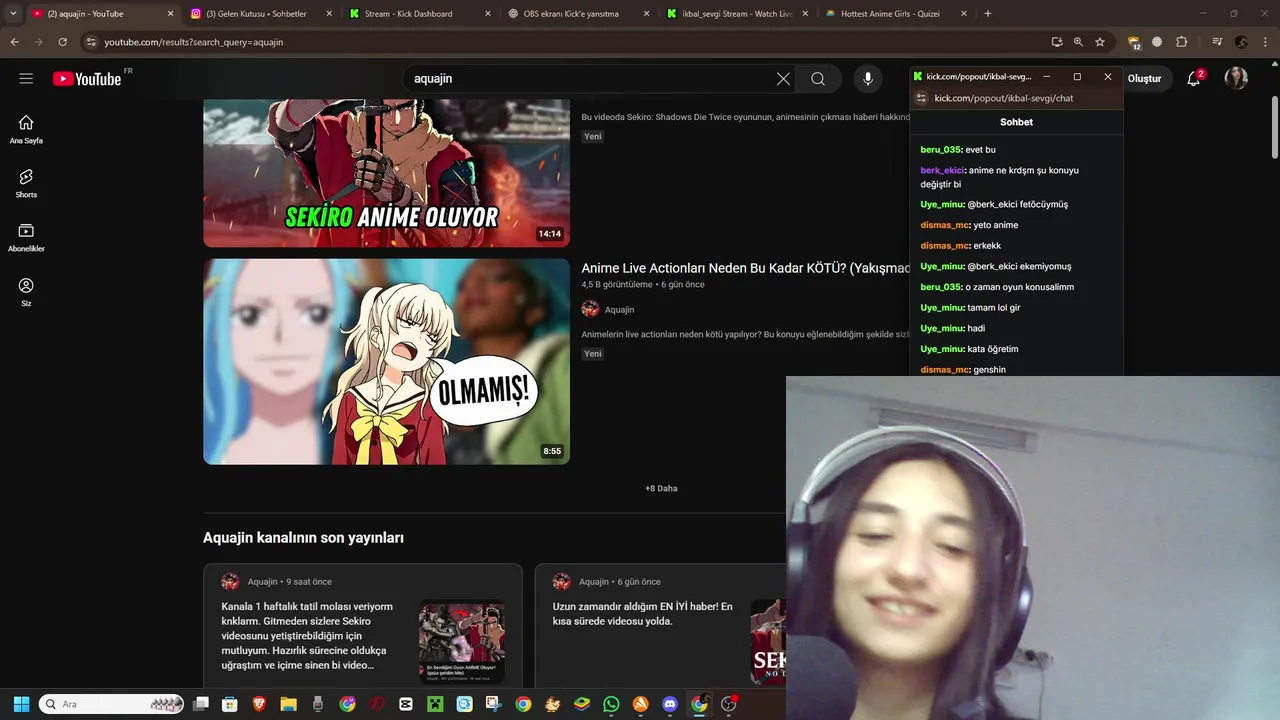Bookmark this page with star icon
The height and width of the screenshot is (720, 1280).
click(x=1100, y=42)
